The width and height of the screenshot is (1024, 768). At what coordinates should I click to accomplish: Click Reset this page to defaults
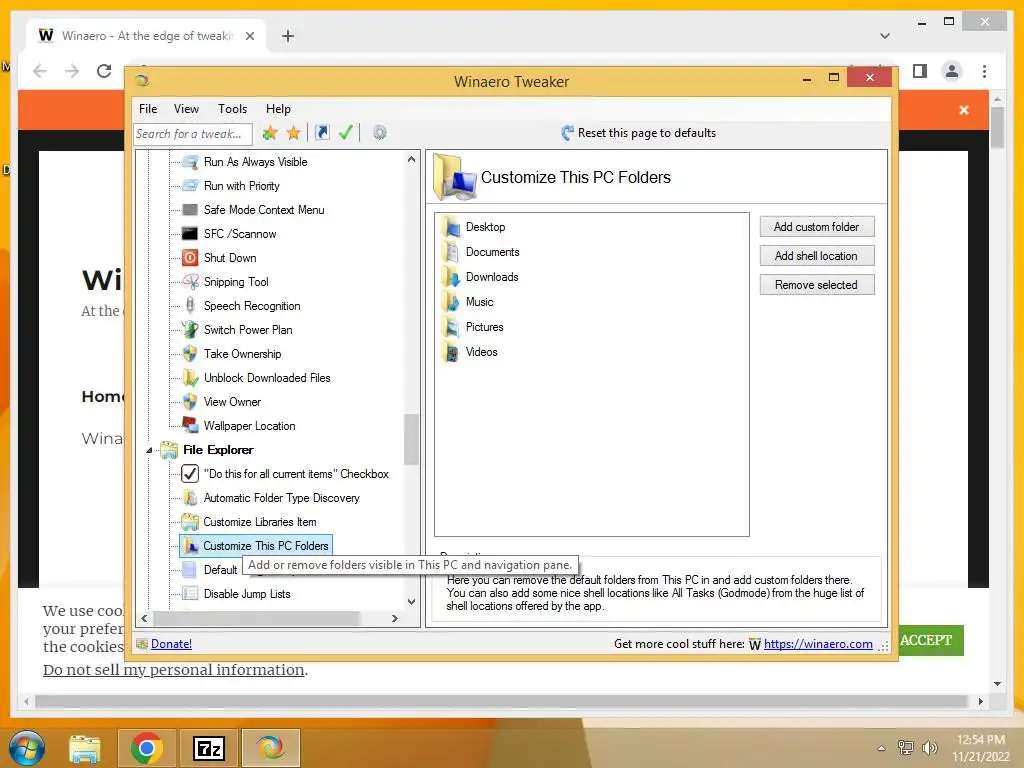pos(639,133)
